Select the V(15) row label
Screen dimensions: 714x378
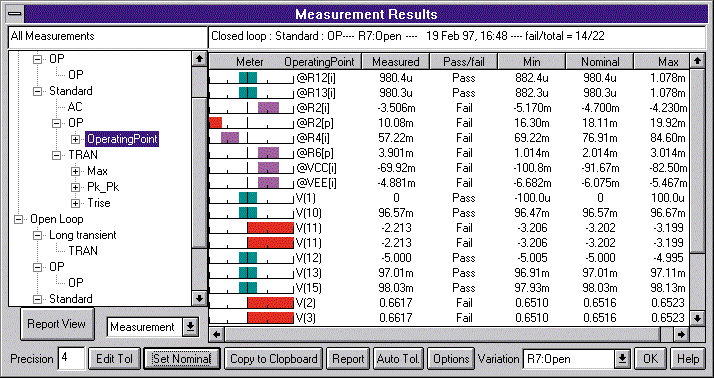[x=309, y=288]
